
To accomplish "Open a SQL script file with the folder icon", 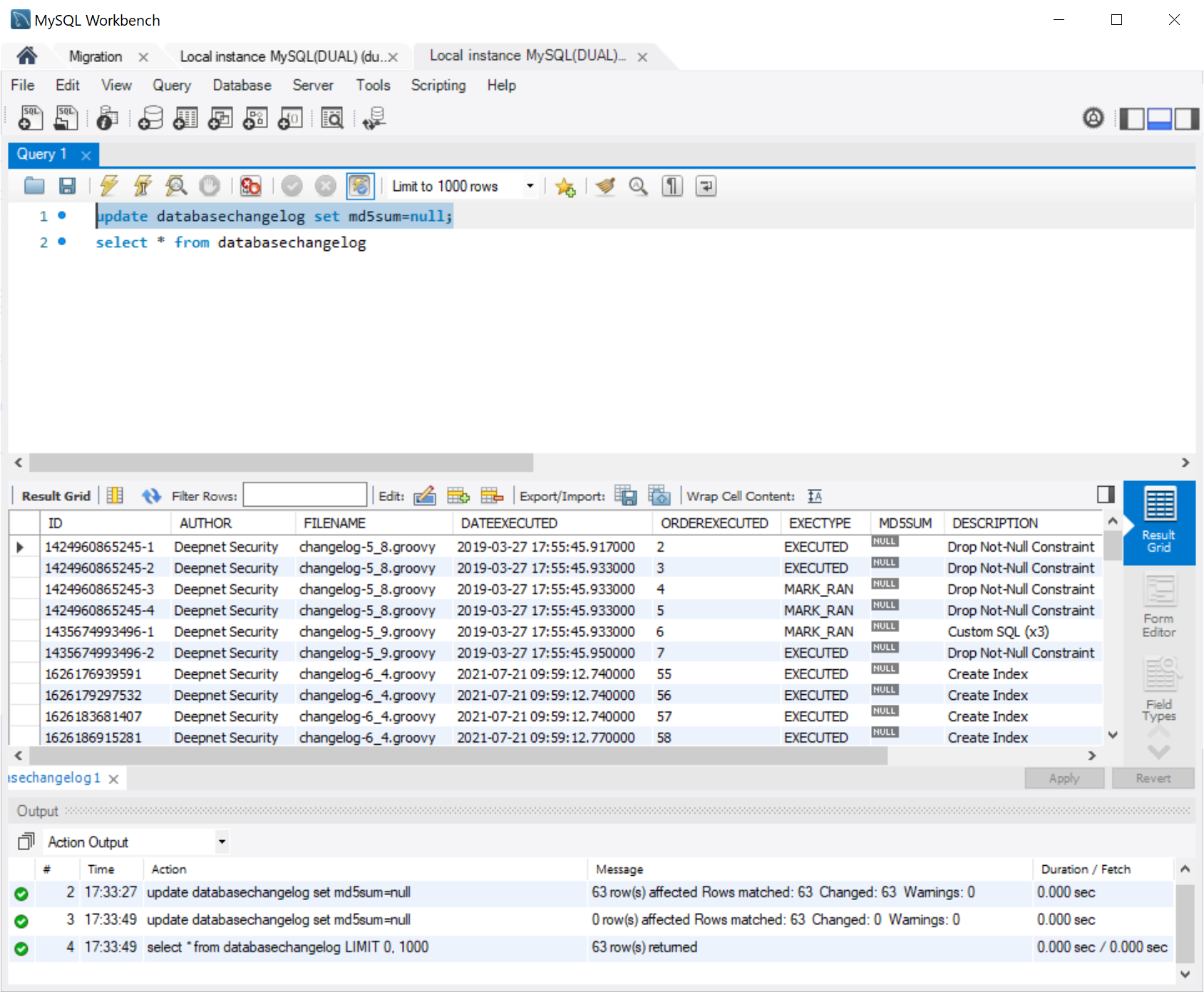I will click(34, 186).
